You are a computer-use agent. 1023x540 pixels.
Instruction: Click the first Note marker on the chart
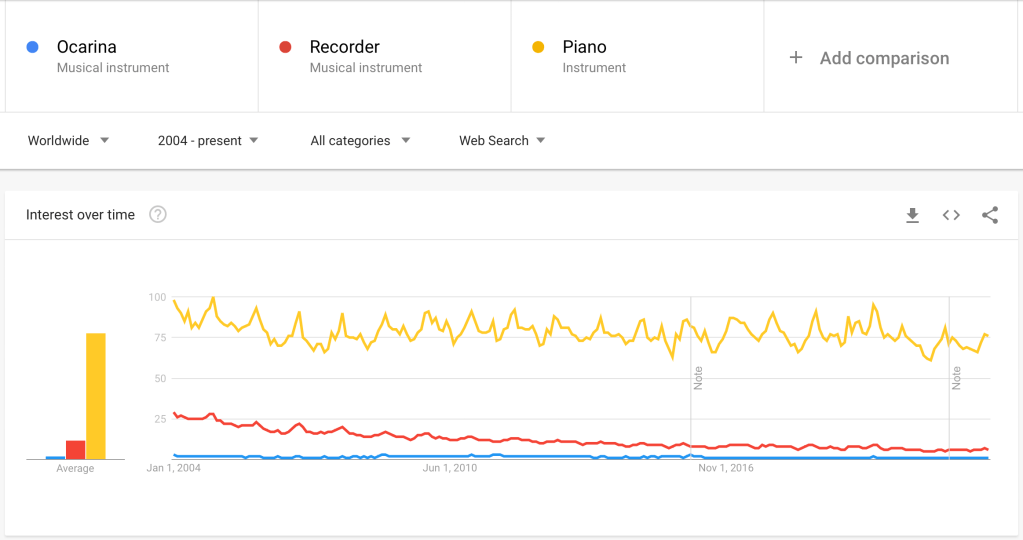[x=699, y=378]
